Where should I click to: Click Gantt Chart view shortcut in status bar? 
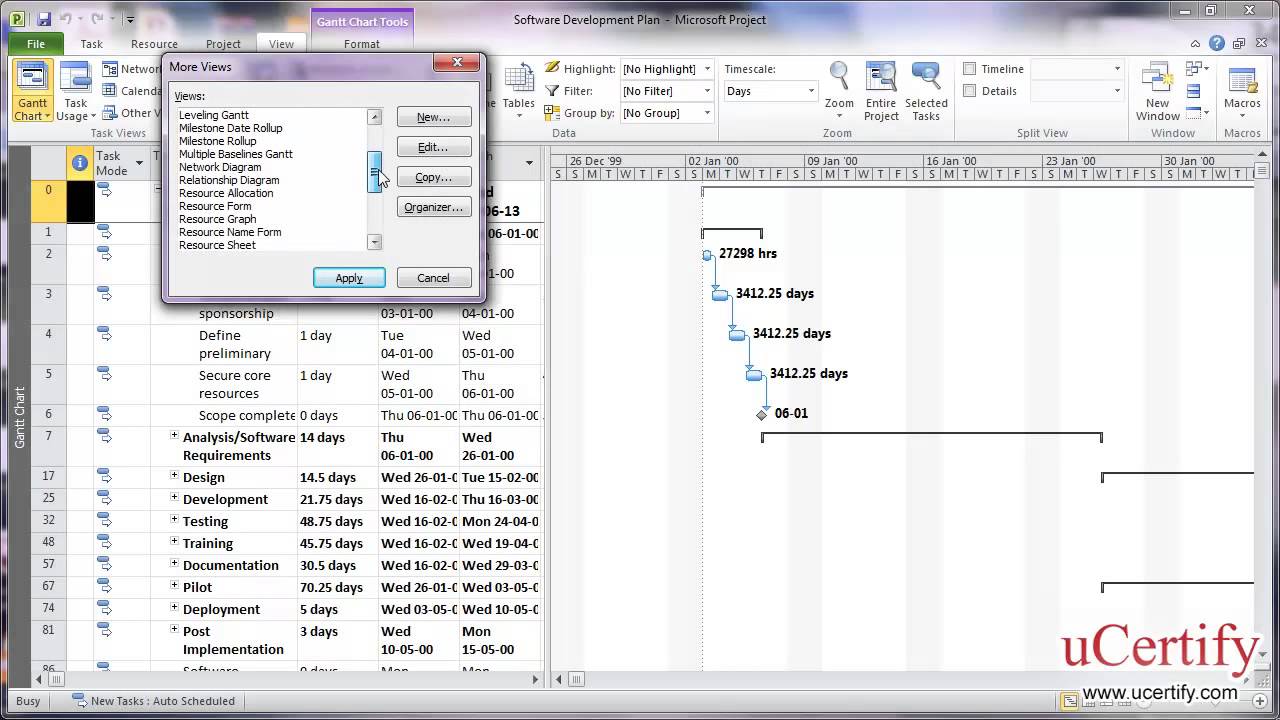coord(1069,701)
